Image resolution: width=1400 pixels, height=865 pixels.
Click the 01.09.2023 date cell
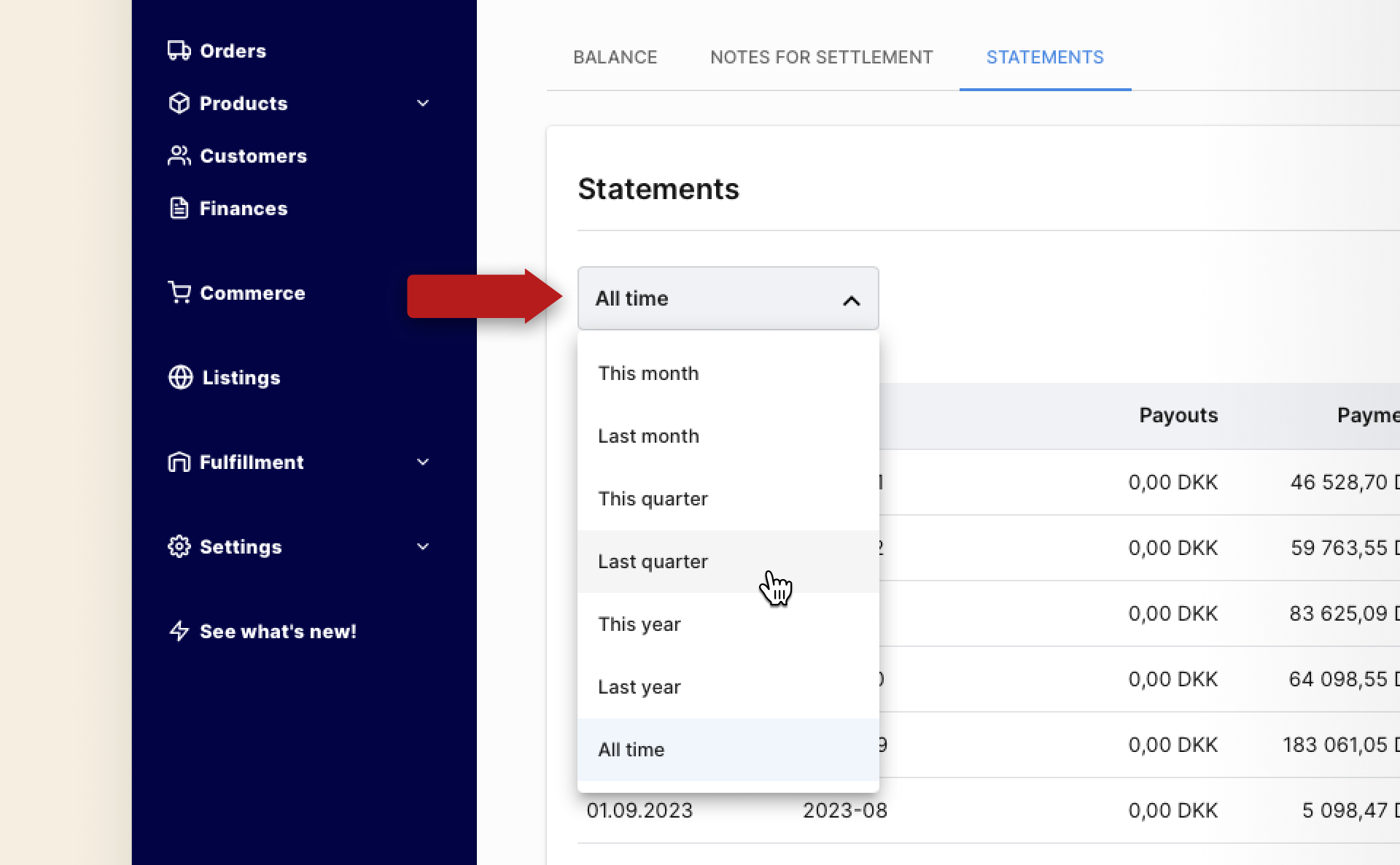tap(639, 810)
